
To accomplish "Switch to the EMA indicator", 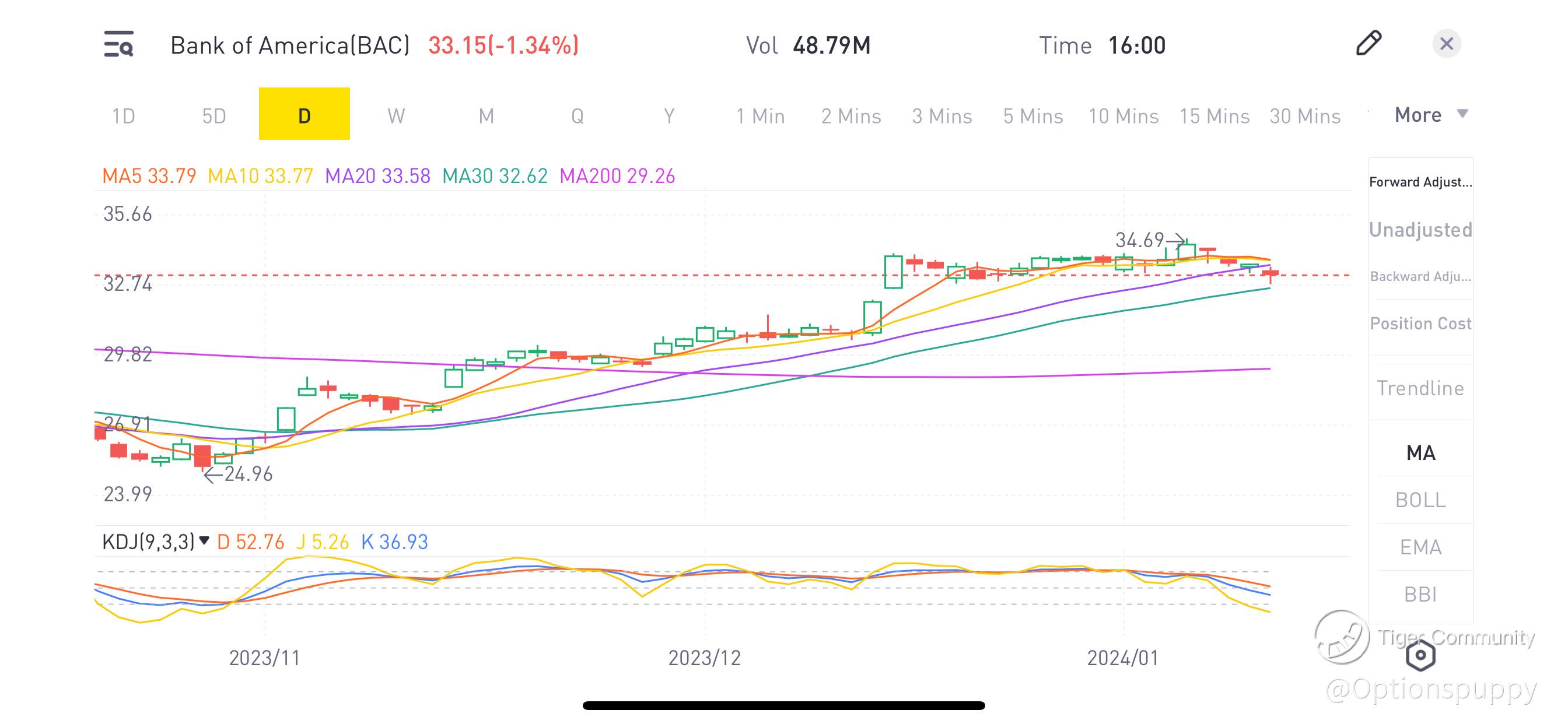I will click(1420, 547).
